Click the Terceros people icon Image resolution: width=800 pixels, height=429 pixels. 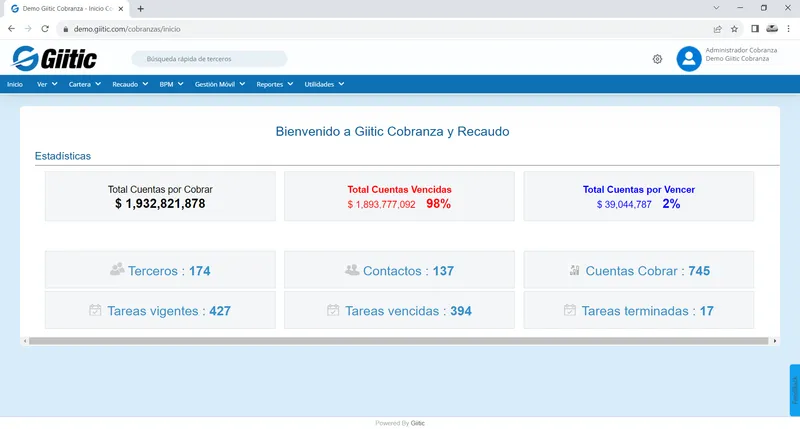point(117,269)
